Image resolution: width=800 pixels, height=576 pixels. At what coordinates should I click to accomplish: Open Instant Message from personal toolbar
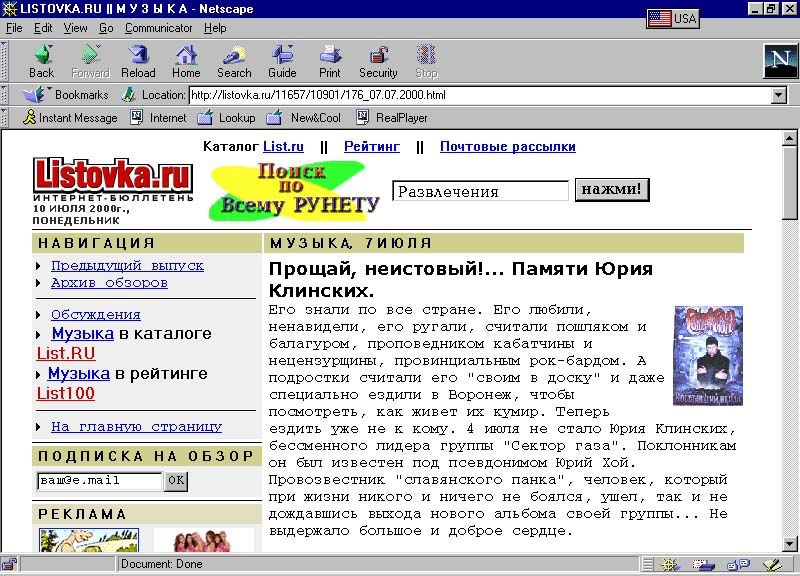pyautogui.click(x=70, y=118)
